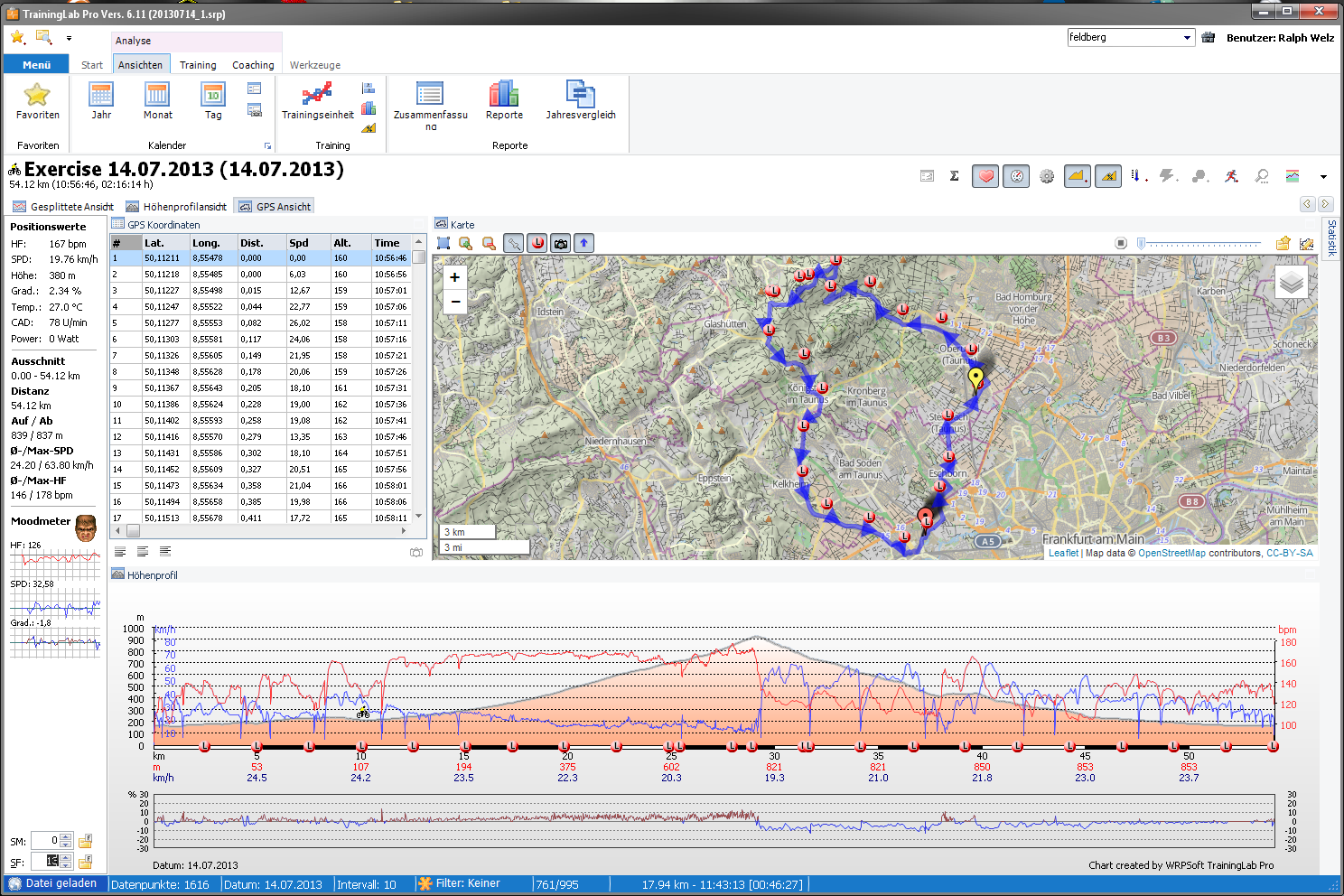Open the quick access toolbar customize arrow
Screen dimensions: 1344x896
click(69, 38)
